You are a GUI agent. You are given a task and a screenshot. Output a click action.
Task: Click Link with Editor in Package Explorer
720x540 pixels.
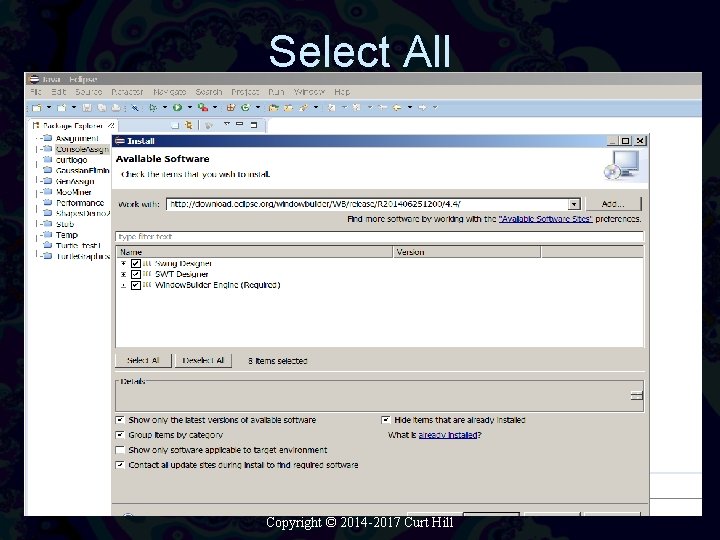point(188,125)
